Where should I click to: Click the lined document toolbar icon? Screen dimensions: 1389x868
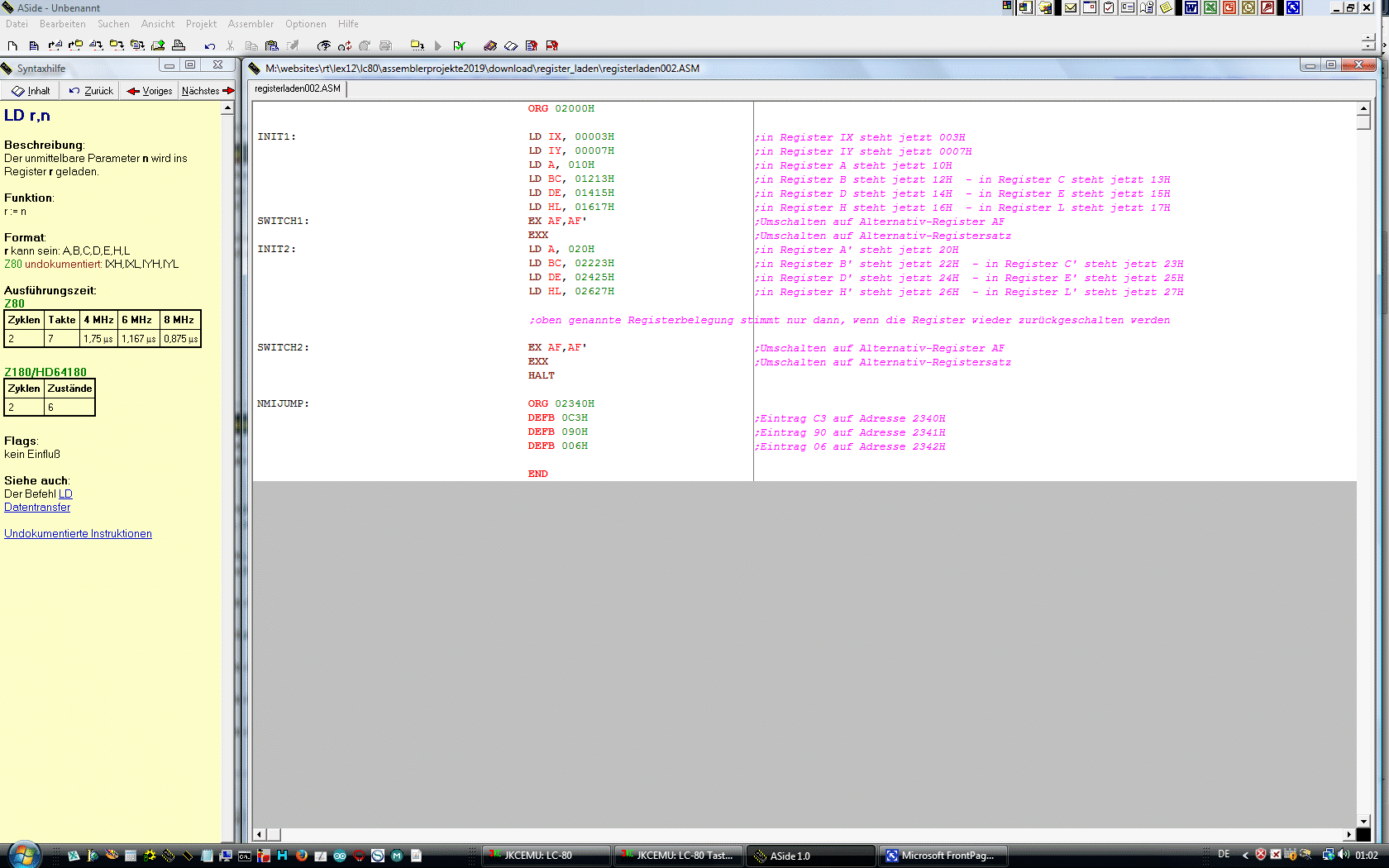point(34,45)
